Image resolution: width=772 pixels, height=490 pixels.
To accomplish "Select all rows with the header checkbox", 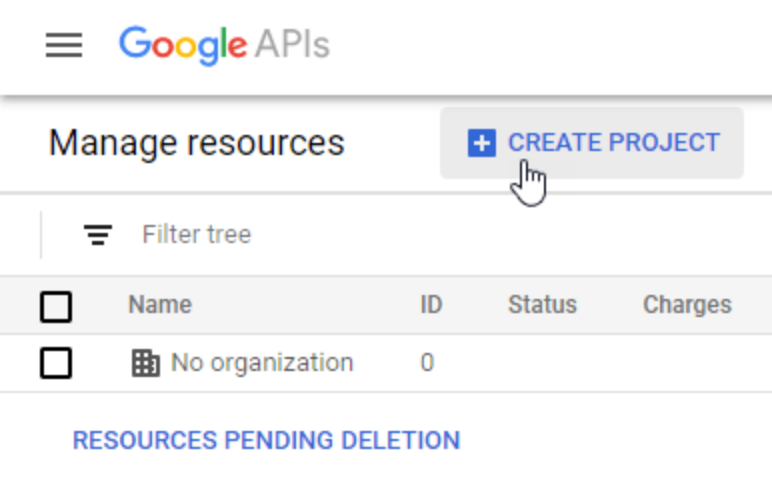I will coord(56,305).
